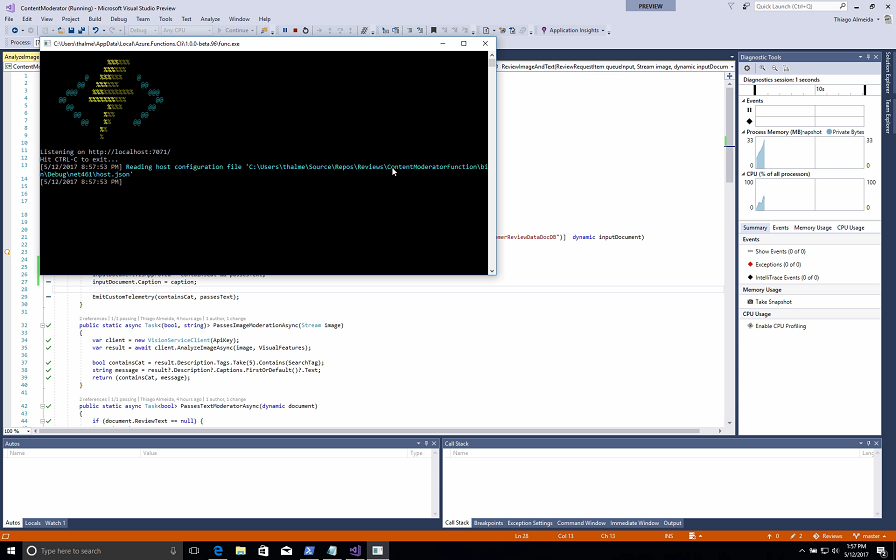896x560 pixels.
Task: Click the Save All icon
Action: (81, 30)
